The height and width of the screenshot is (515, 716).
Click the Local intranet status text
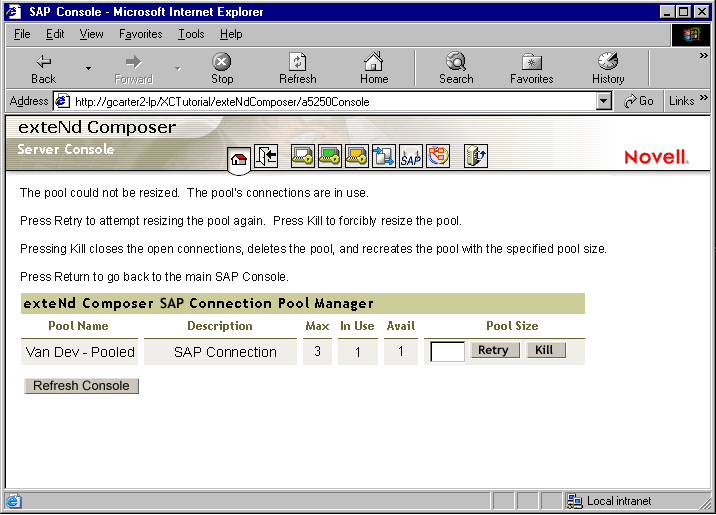[x=619, y=501]
